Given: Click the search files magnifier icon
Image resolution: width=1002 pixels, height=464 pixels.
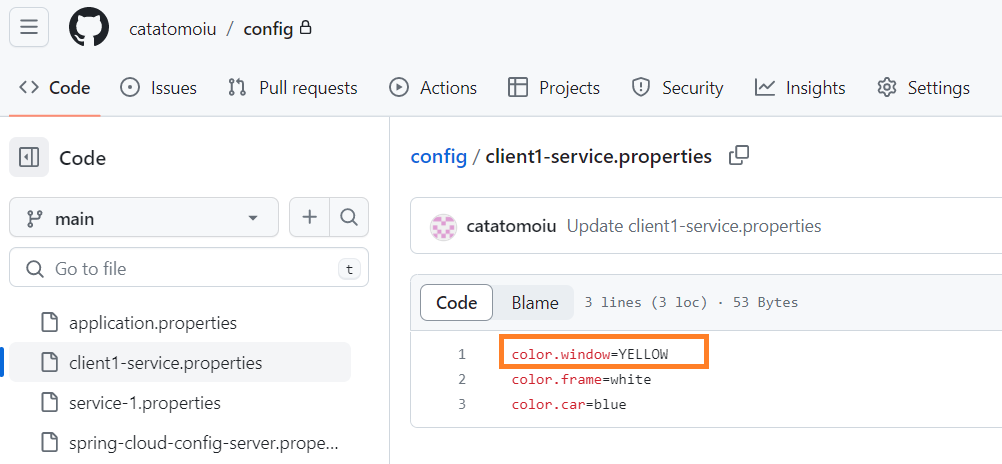Looking at the screenshot, I should pyautogui.click(x=349, y=217).
